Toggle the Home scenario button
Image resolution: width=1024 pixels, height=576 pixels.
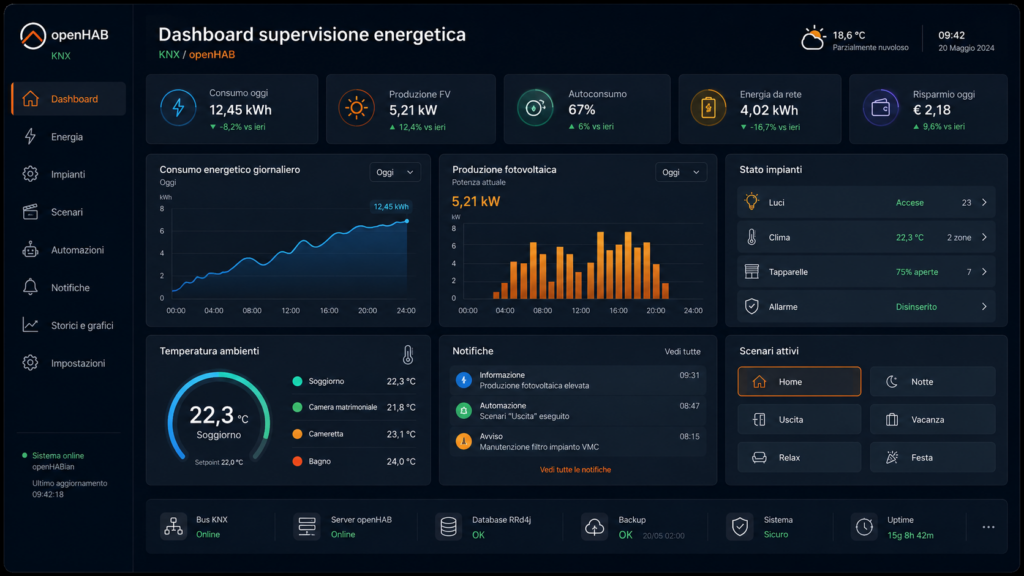[x=799, y=381]
